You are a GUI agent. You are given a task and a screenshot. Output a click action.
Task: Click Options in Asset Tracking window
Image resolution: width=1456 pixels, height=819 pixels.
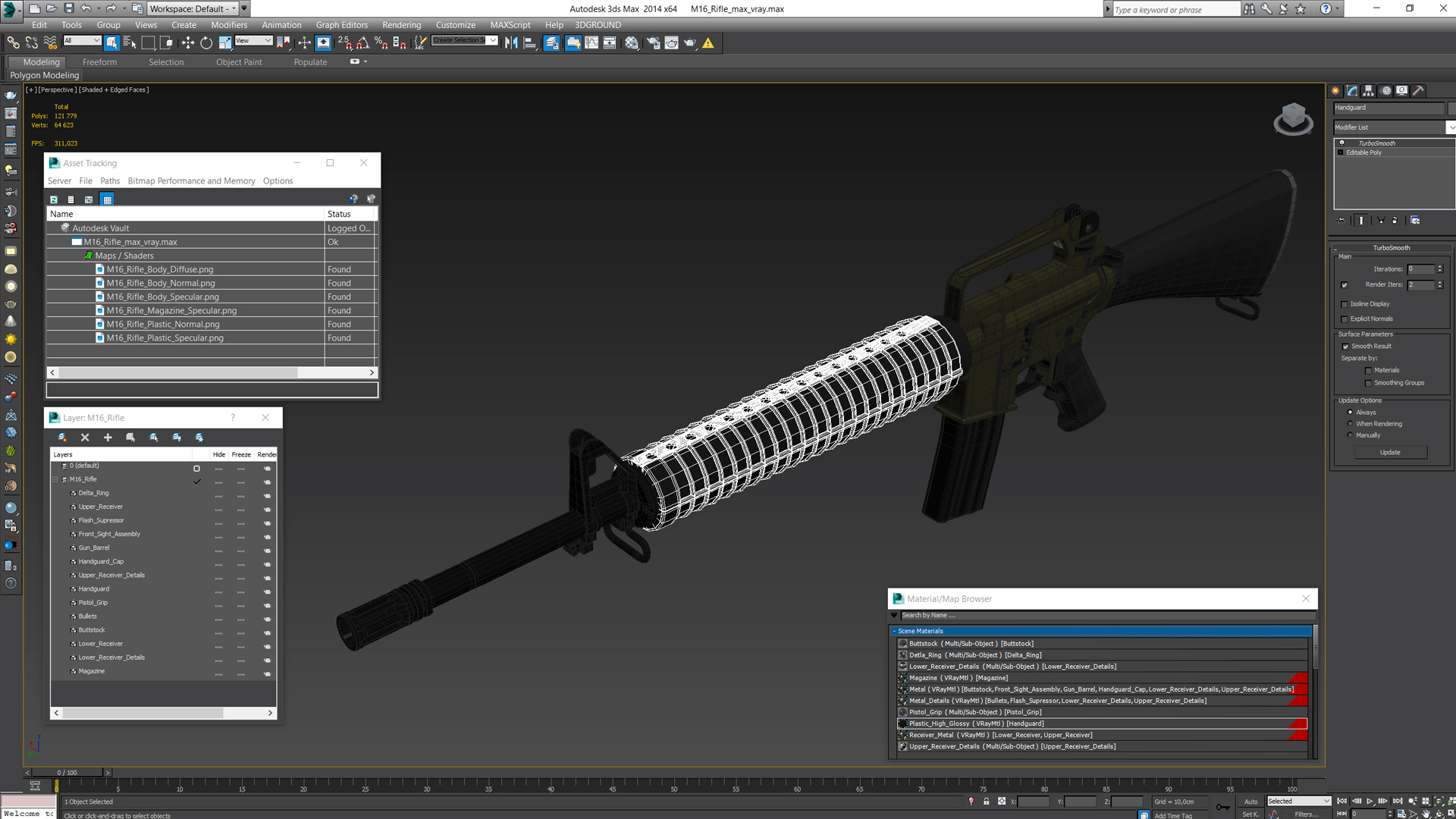pos(278,181)
